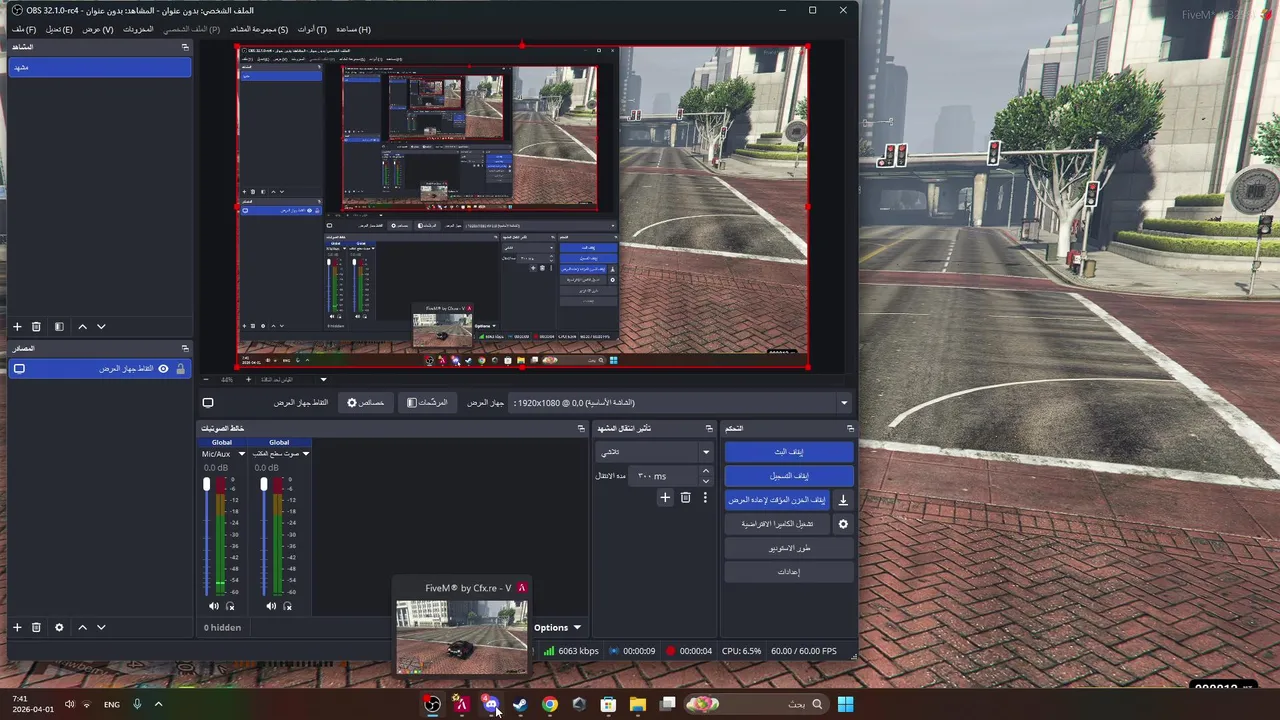Click the Windows Start button
The height and width of the screenshot is (720, 1280).
845,704
